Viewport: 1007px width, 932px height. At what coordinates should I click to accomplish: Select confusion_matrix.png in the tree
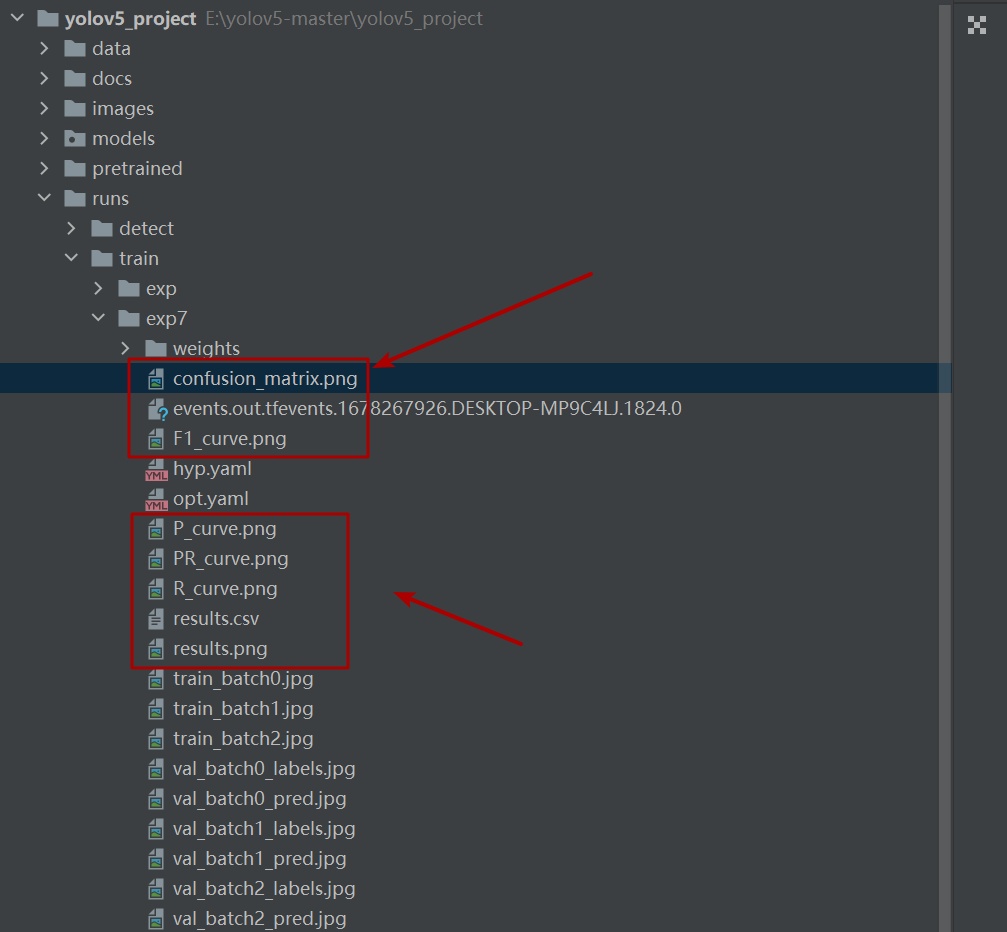[475, 378]
